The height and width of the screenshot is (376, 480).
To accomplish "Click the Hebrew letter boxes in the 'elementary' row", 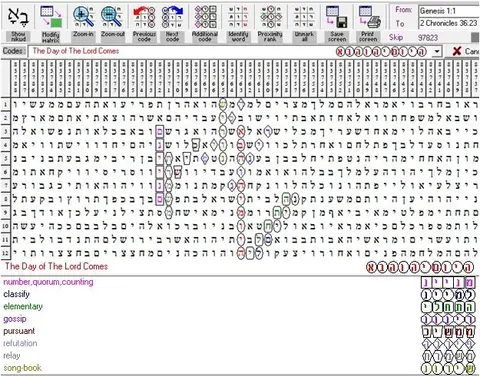I will tap(448, 307).
